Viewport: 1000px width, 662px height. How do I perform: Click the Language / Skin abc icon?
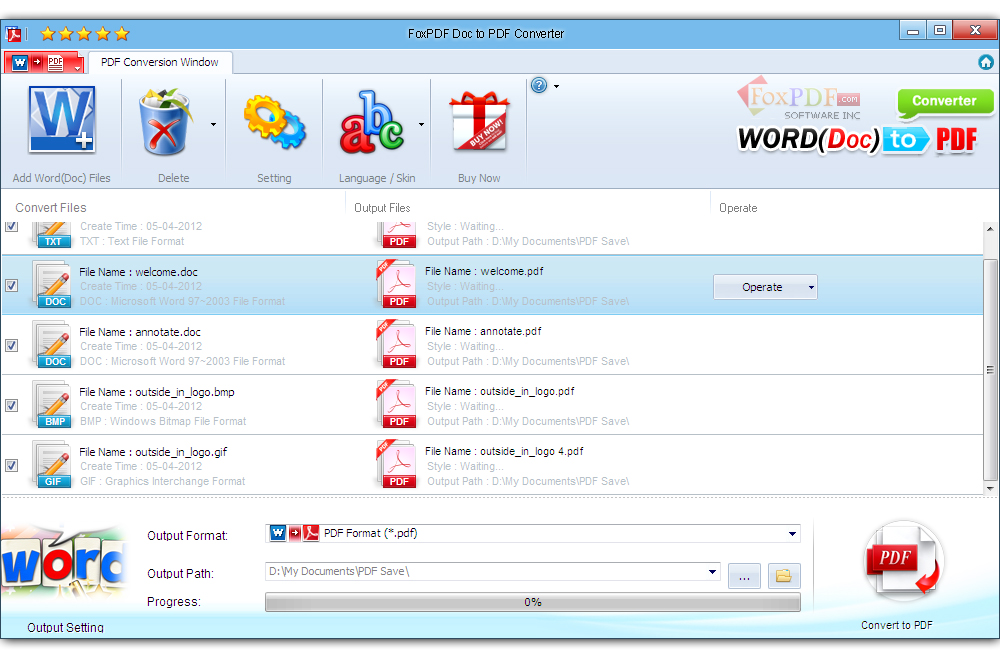[x=372, y=122]
